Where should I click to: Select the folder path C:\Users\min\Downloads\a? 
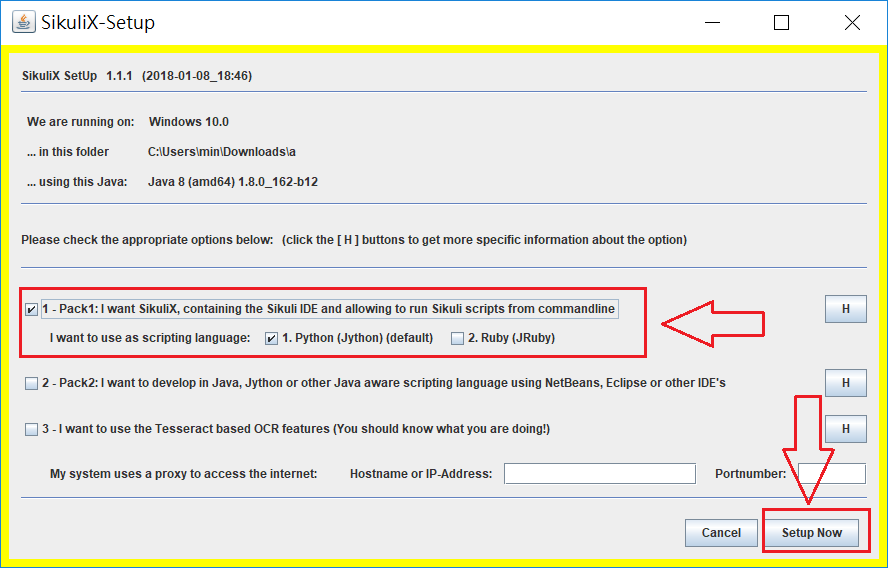tap(222, 152)
